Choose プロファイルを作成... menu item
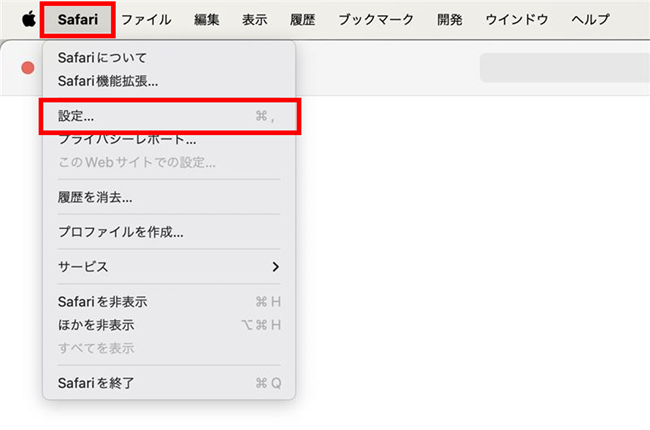Viewport: 650px width, 430px height. tap(169, 232)
